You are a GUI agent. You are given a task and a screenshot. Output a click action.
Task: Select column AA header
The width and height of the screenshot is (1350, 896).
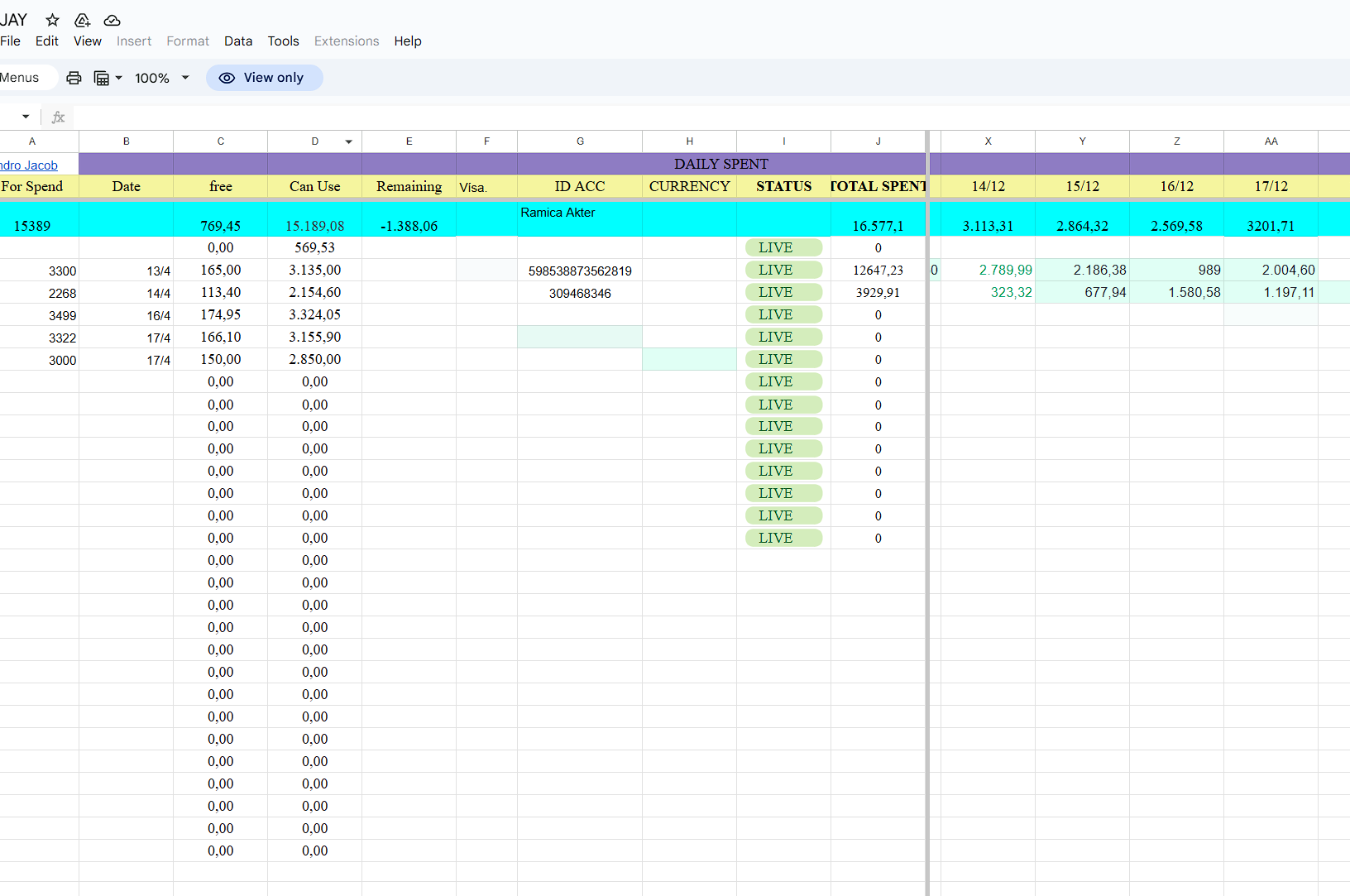(x=1271, y=141)
